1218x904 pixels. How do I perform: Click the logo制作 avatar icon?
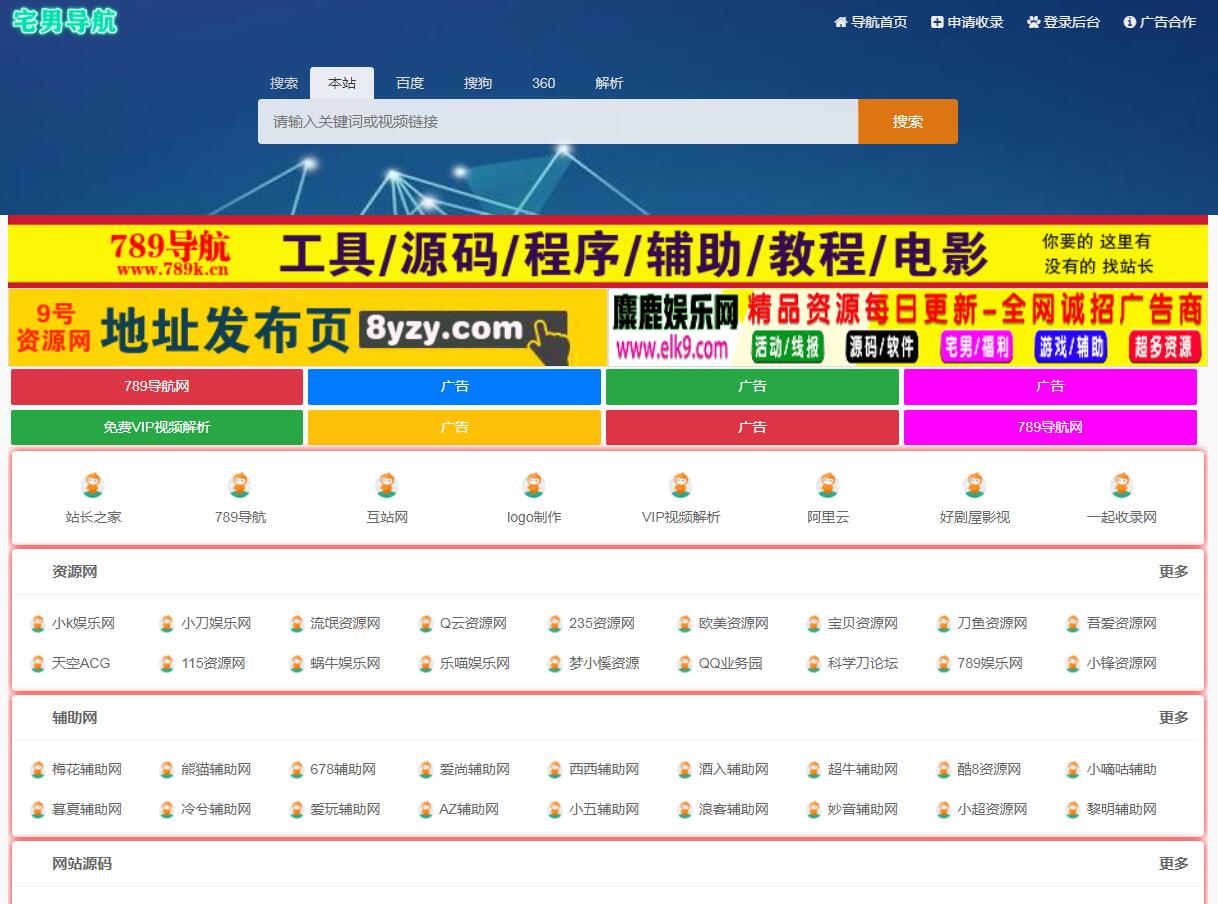534,486
